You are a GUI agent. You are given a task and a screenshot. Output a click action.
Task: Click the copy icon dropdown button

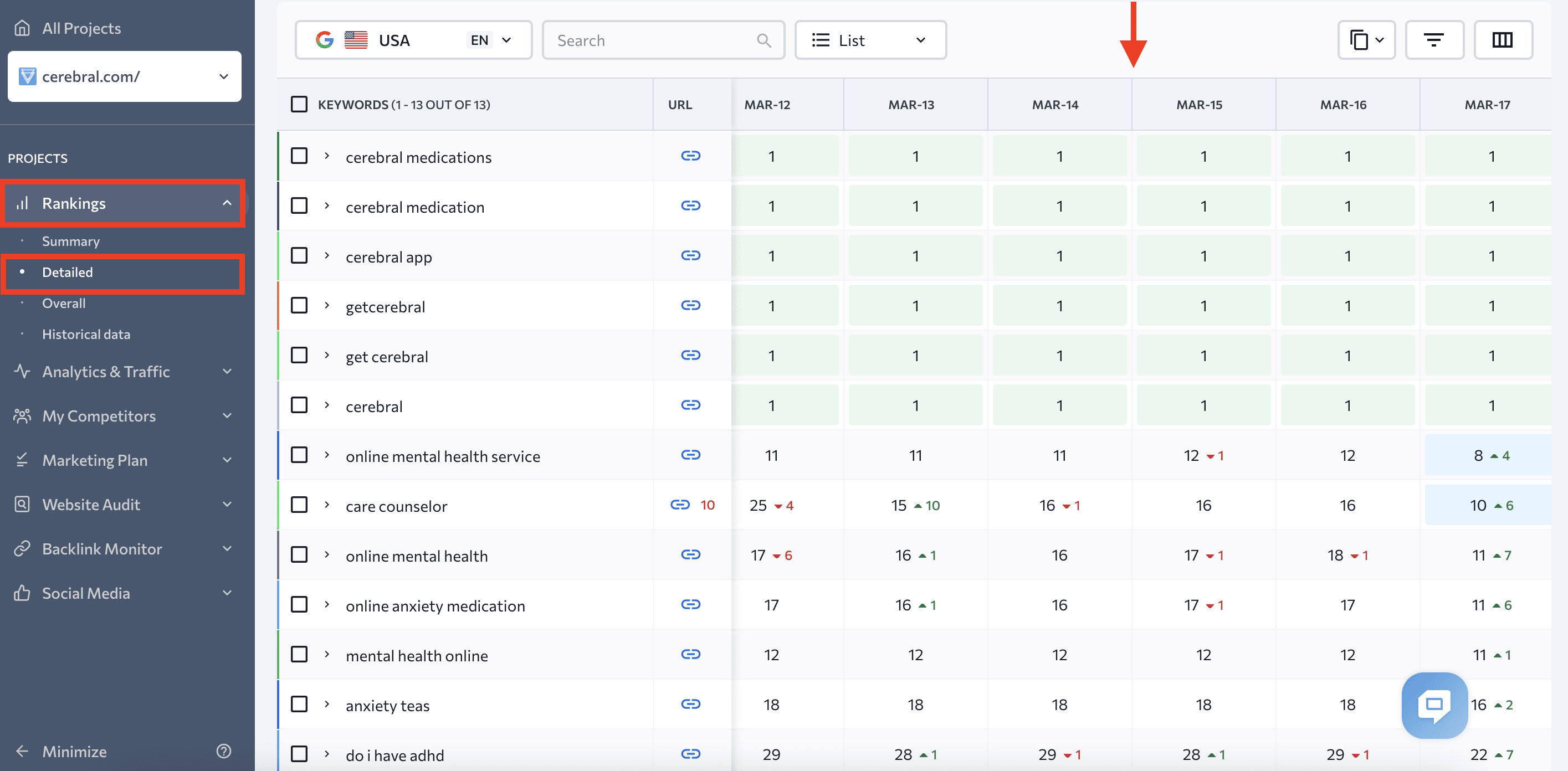[1366, 40]
